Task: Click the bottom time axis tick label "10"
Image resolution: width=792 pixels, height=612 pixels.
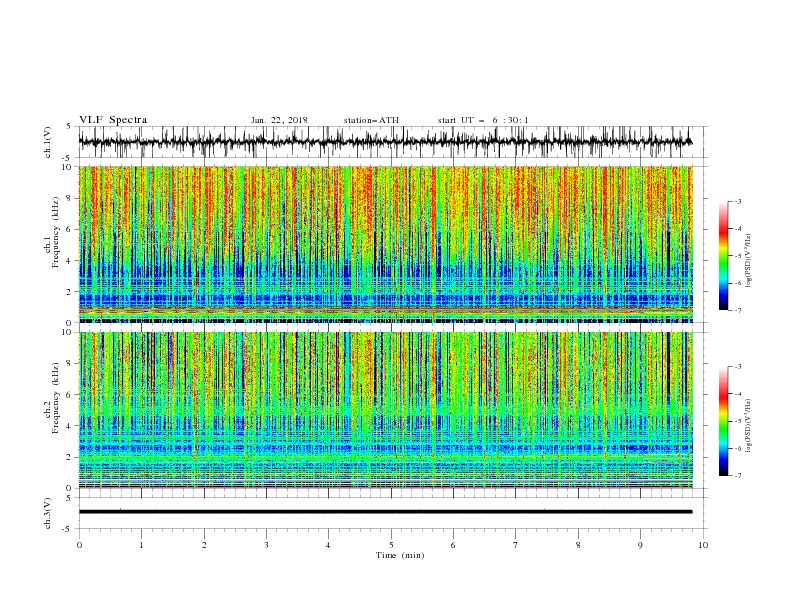Action: point(703,545)
